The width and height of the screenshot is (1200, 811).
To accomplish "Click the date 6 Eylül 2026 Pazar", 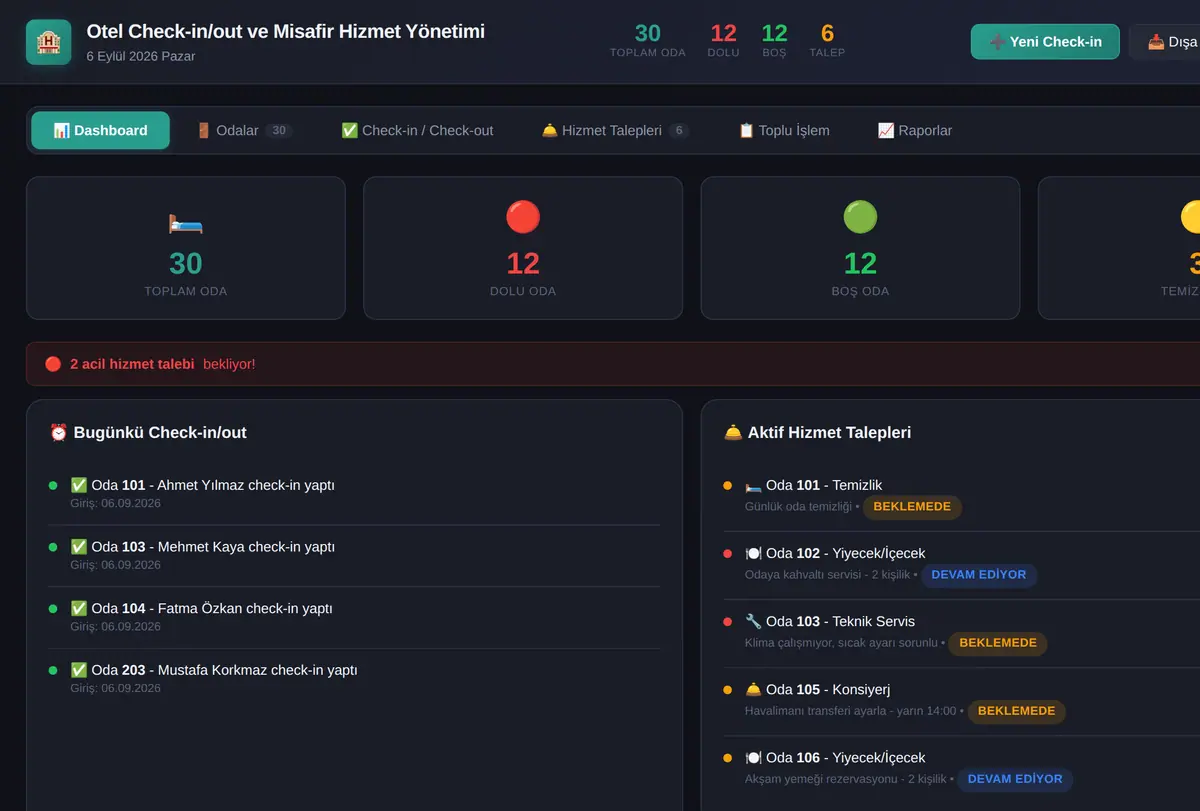I will click(141, 56).
